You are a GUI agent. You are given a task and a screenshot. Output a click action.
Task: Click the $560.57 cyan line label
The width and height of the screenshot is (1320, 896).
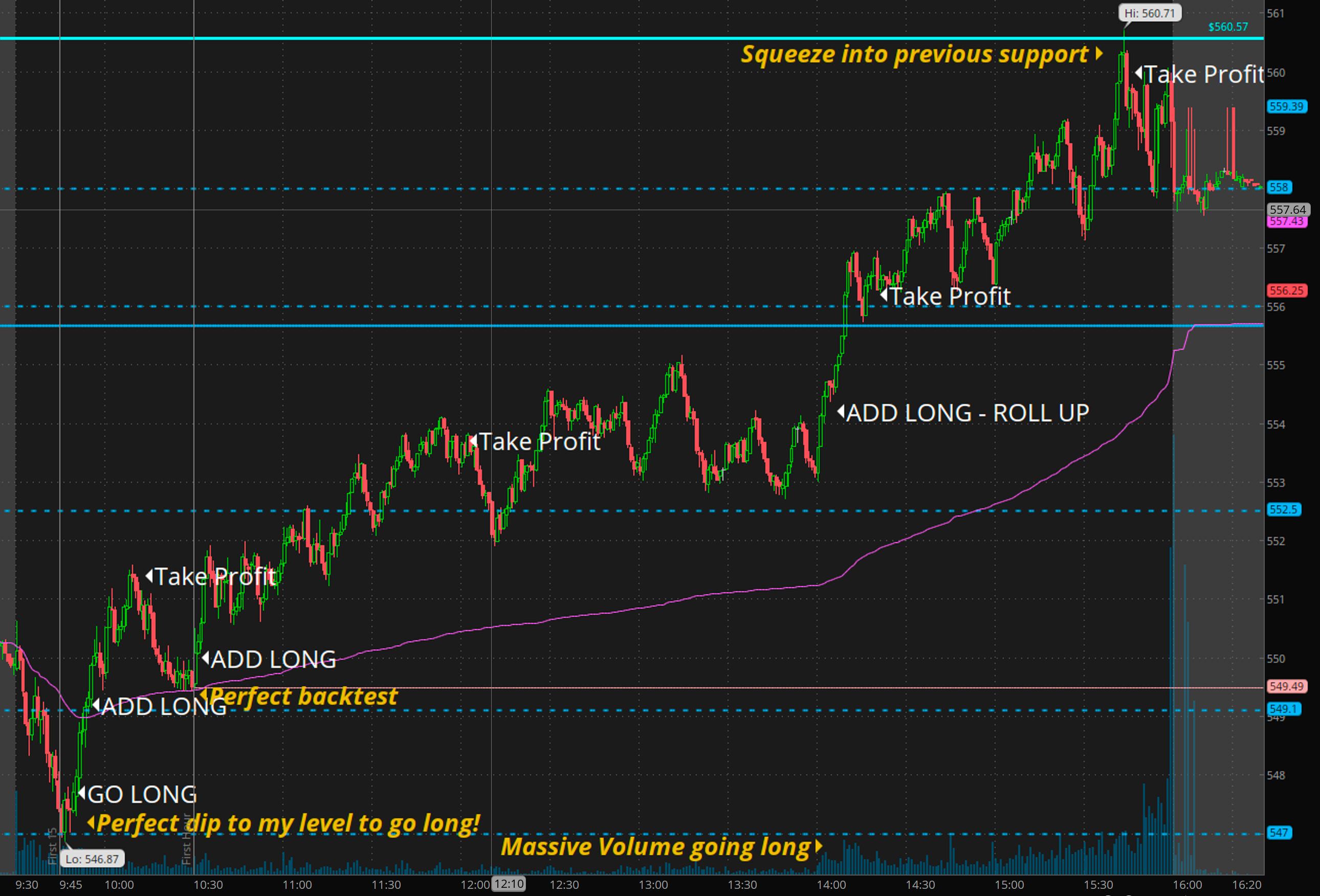point(1228,27)
